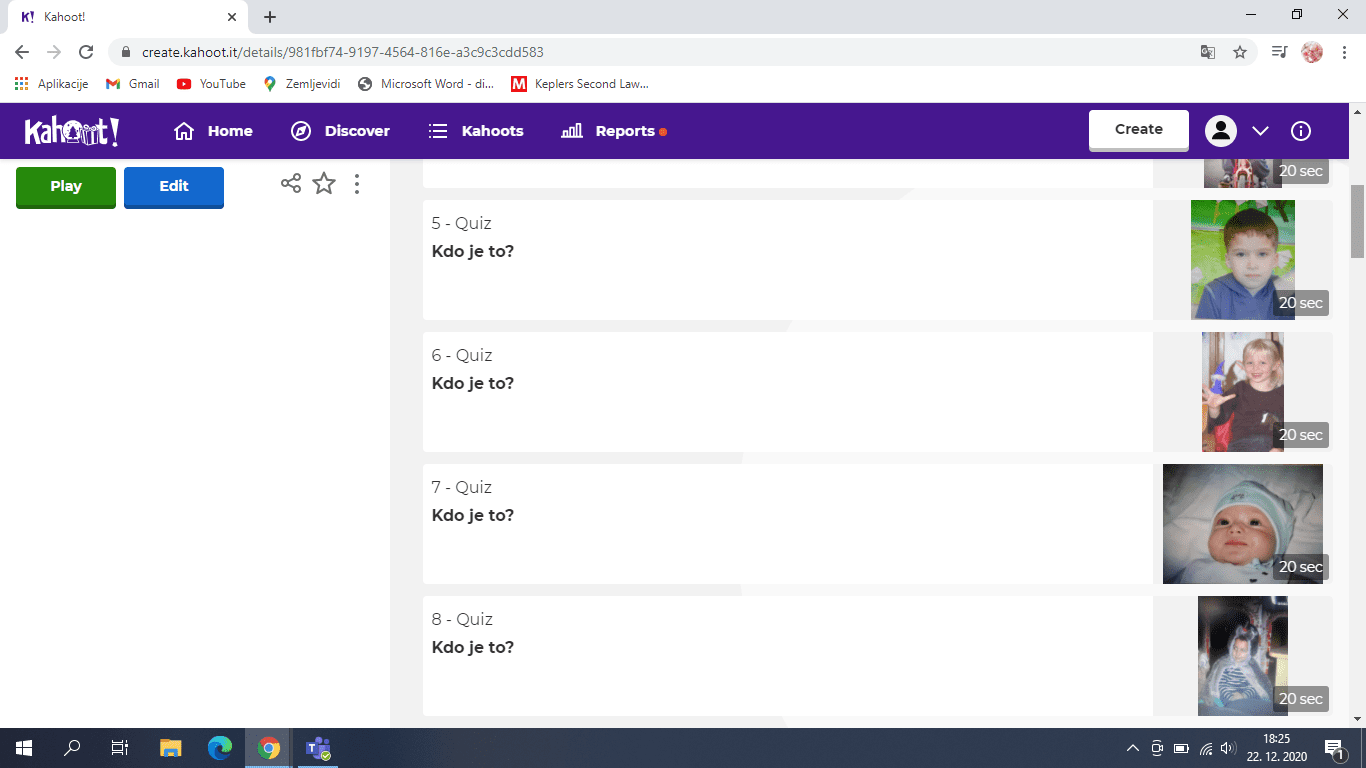Open the Windows Start menu

[24, 748]
